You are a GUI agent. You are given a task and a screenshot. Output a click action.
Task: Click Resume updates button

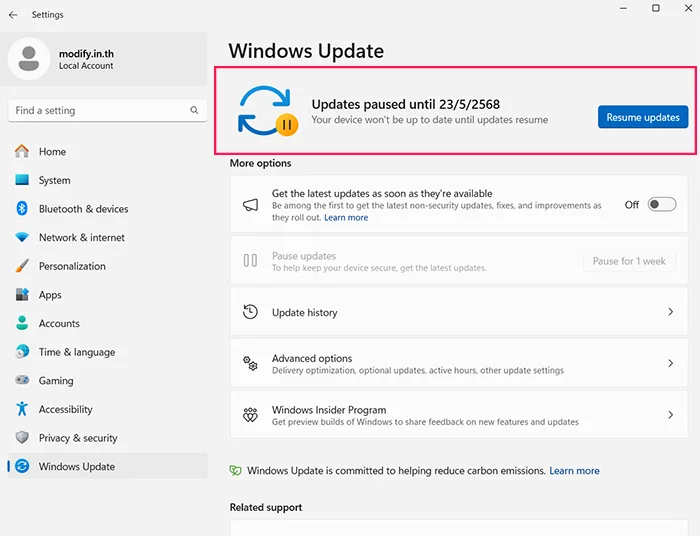click(643, 117)
